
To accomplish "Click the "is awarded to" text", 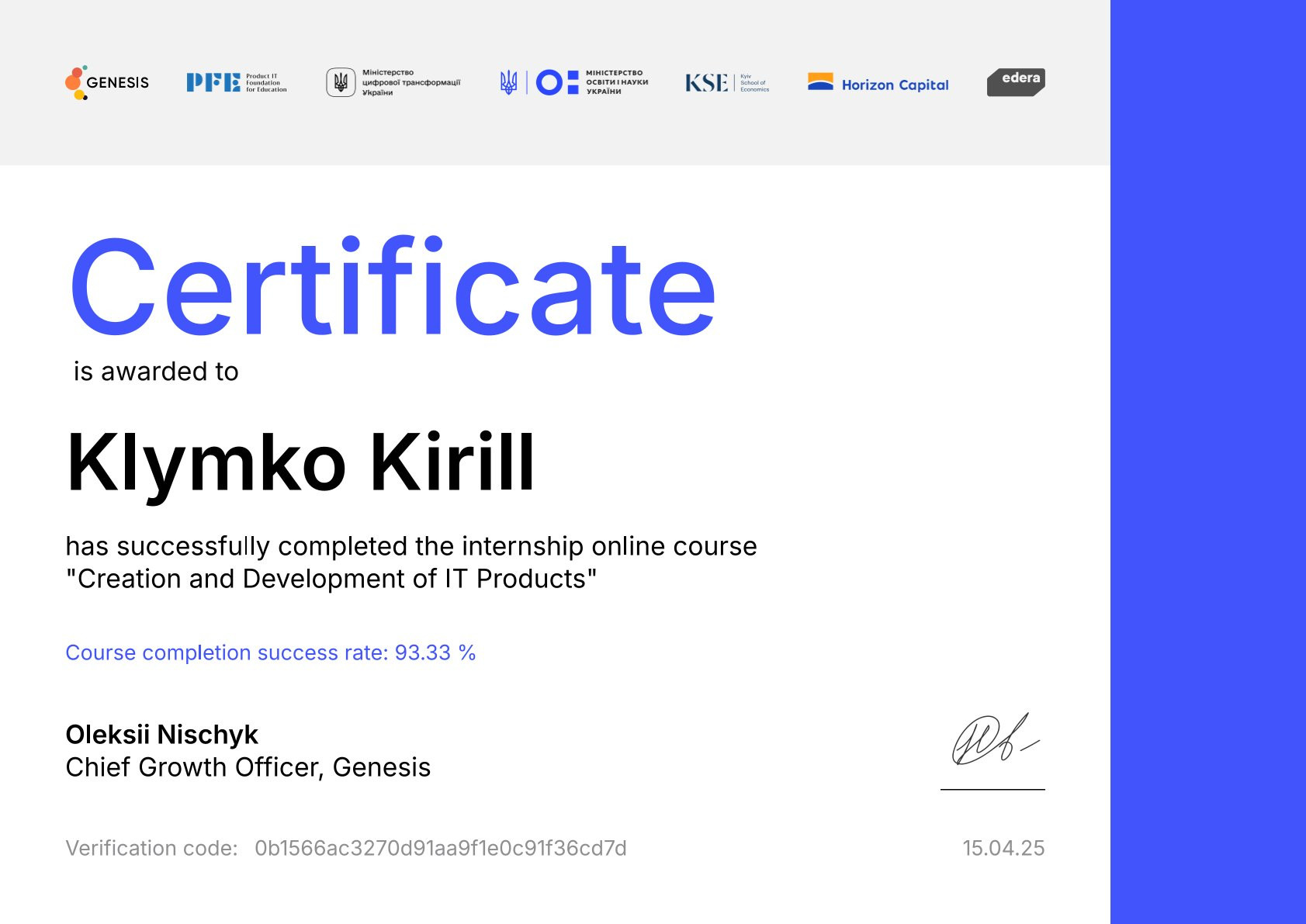I will tap(156, 372).
